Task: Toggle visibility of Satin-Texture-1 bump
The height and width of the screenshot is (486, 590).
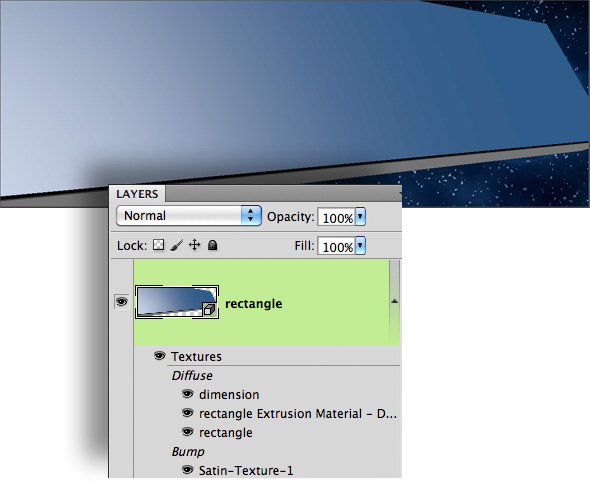Action: coord(187,470)
